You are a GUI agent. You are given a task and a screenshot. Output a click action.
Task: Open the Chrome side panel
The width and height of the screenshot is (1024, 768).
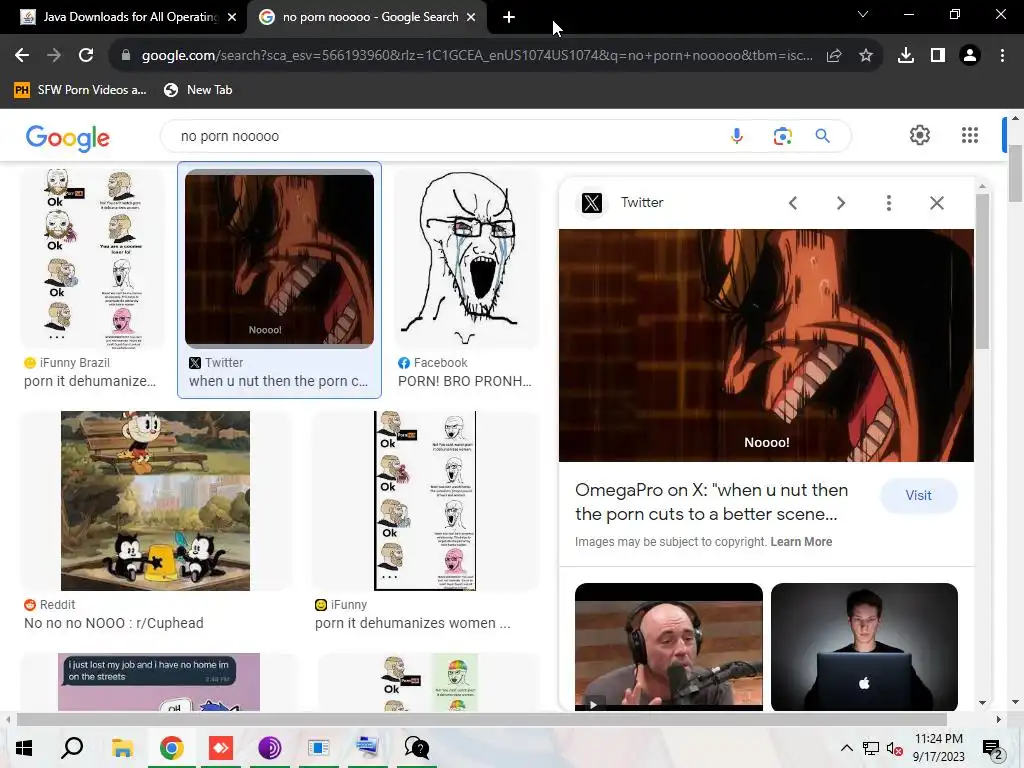tap(938, 56)
